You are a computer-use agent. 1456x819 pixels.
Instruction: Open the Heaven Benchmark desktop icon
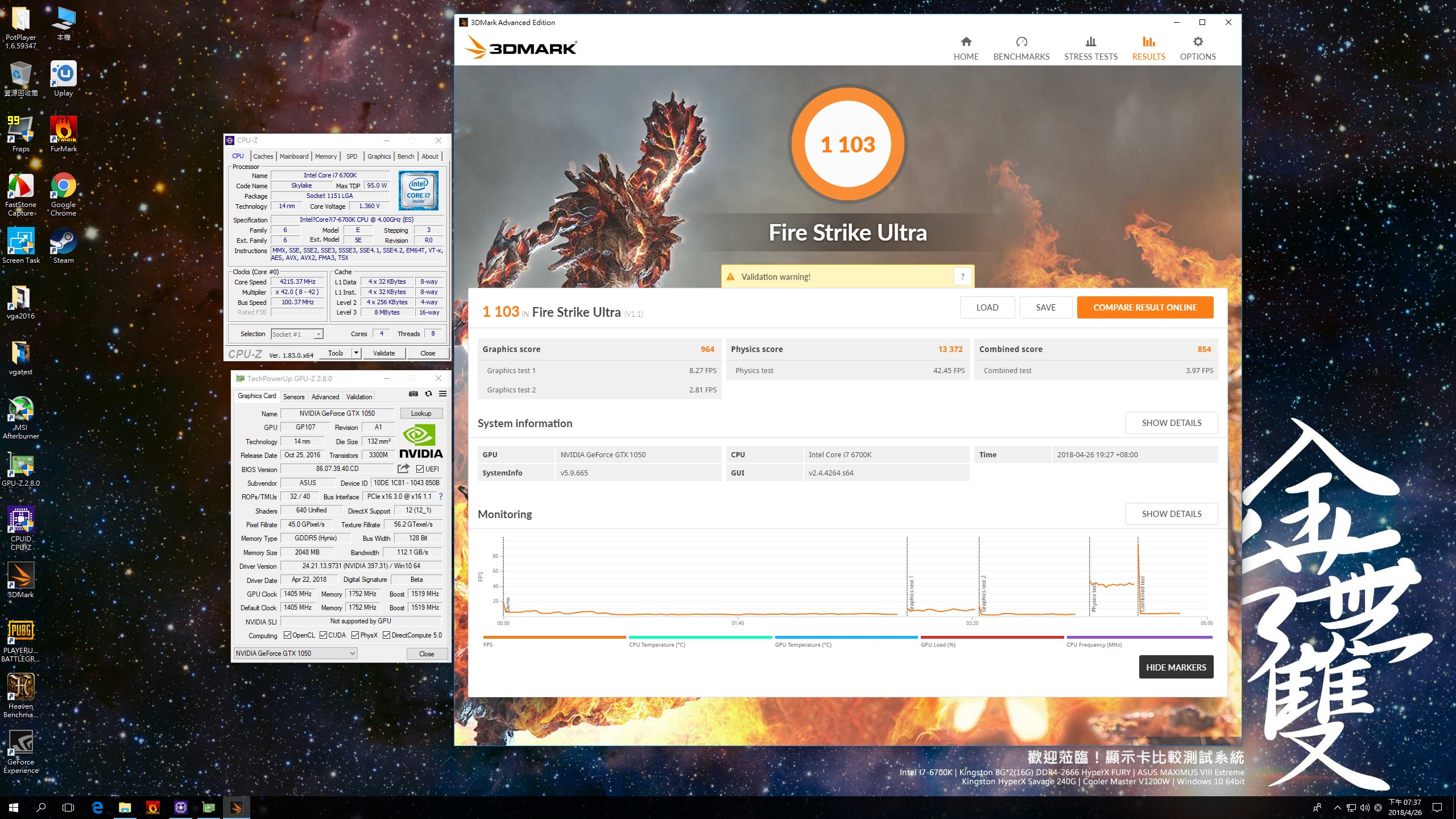[21, 696]
